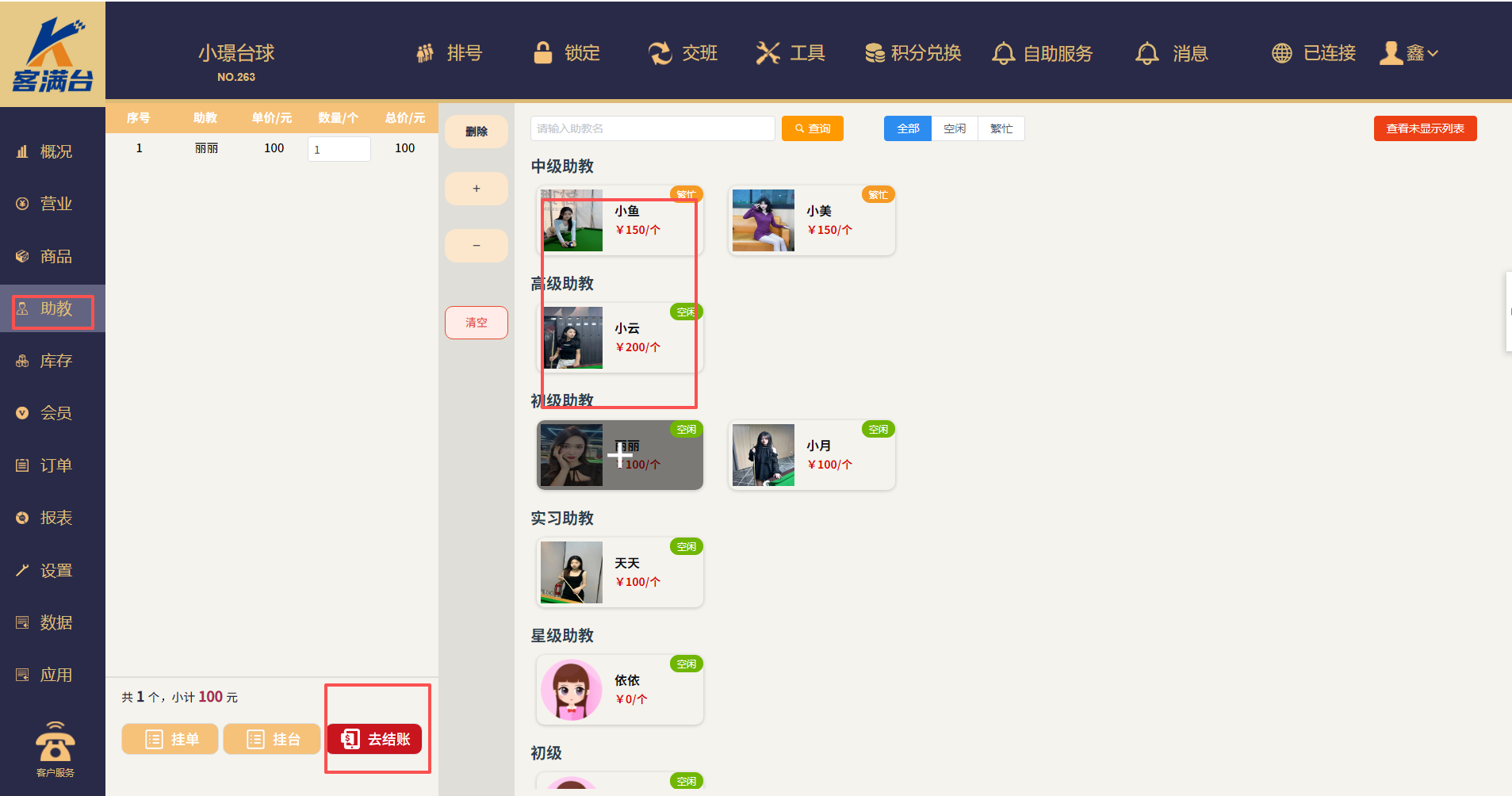Filter assistants by 繁忙 status
This screenshot has height=796, width=1512.
(x=1001, y=128)
